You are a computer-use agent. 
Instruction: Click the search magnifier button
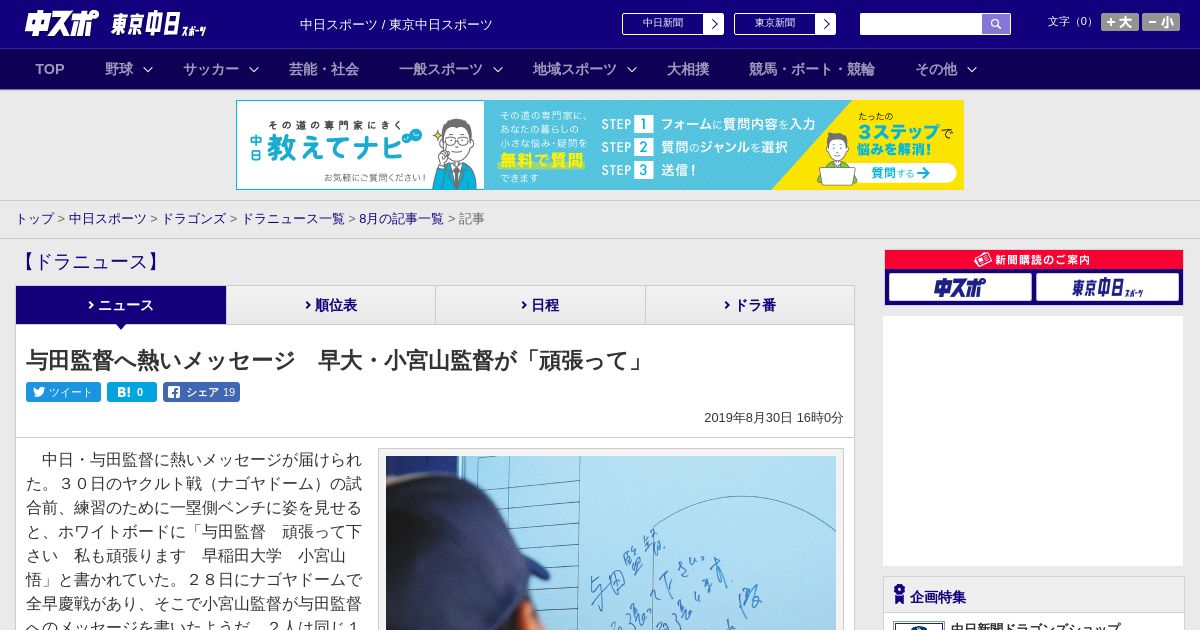pos(996,24)
